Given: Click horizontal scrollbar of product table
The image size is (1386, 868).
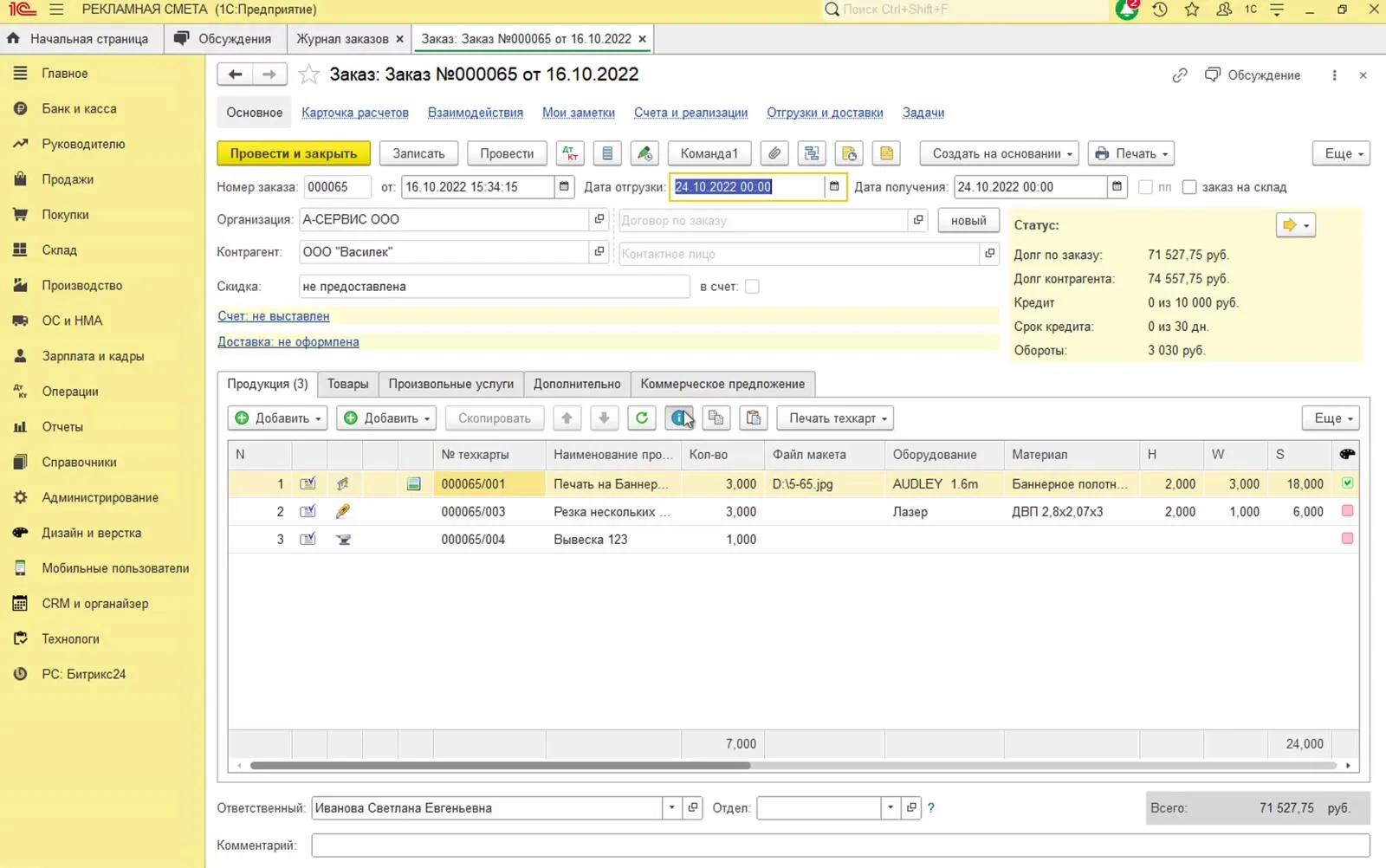Looking at the screenshot, I should pyautogui.click(x=500, y=766).
